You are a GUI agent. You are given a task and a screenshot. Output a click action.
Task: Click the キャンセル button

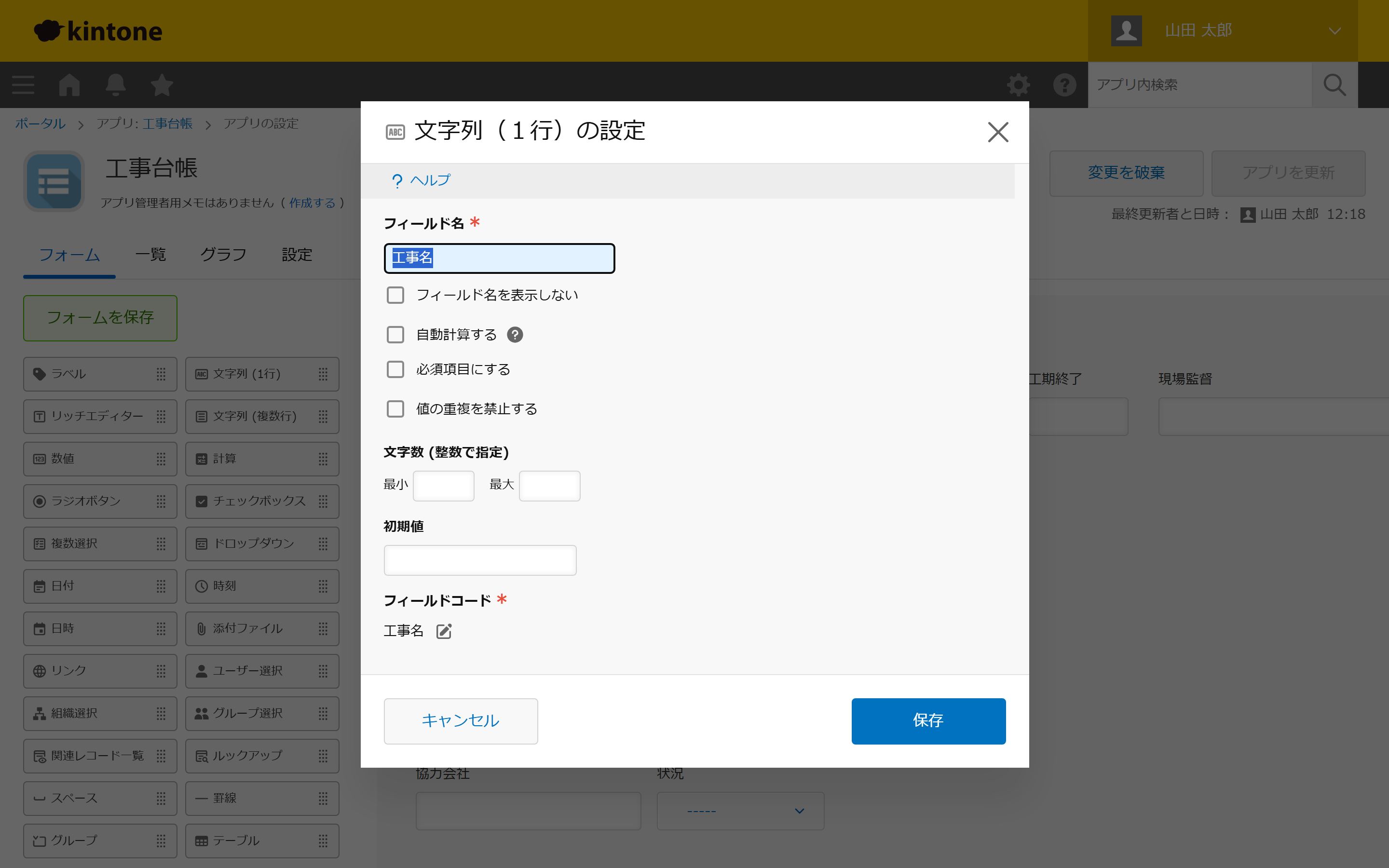pyautogui.click(x=461, y=721)
